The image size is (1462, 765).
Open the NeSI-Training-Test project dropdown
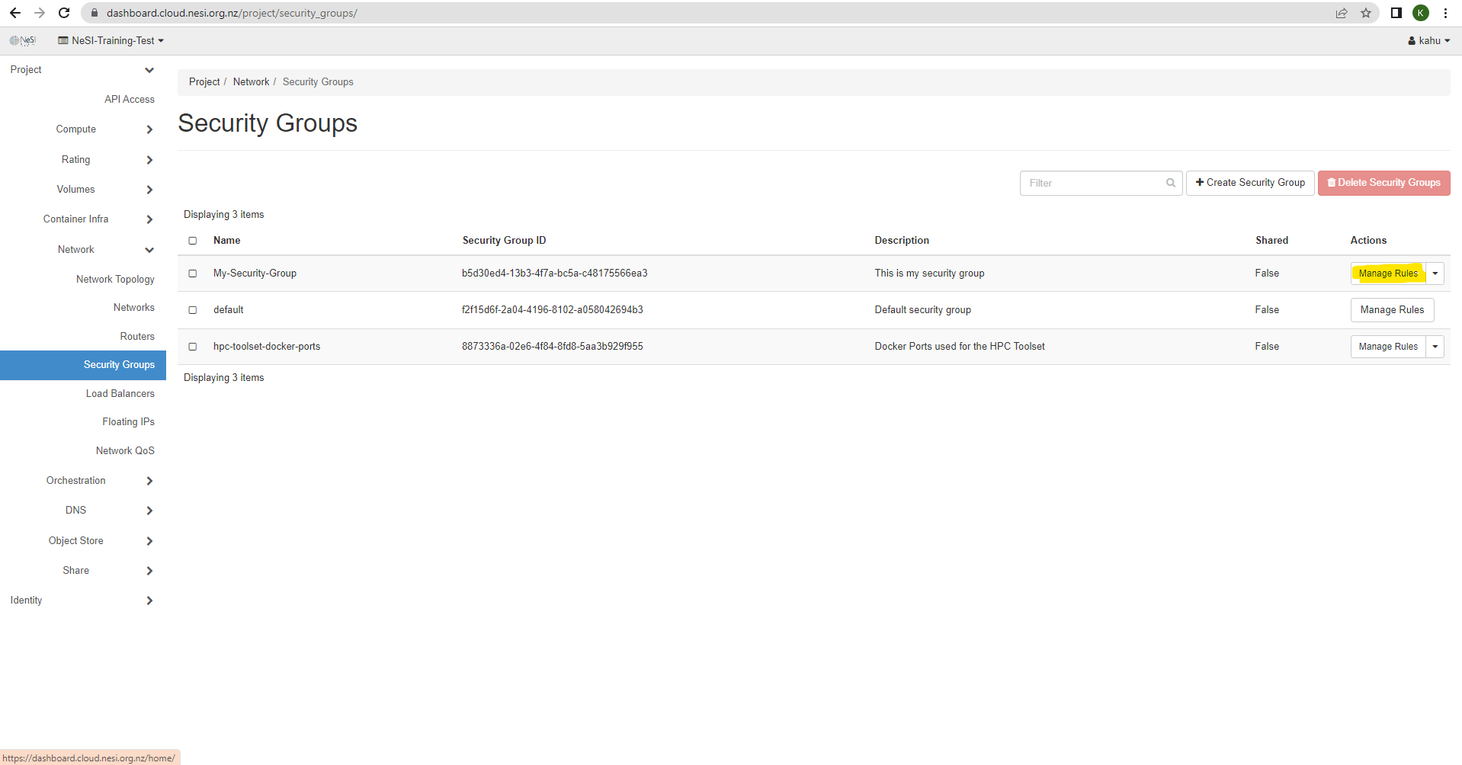tap(111, 41)
